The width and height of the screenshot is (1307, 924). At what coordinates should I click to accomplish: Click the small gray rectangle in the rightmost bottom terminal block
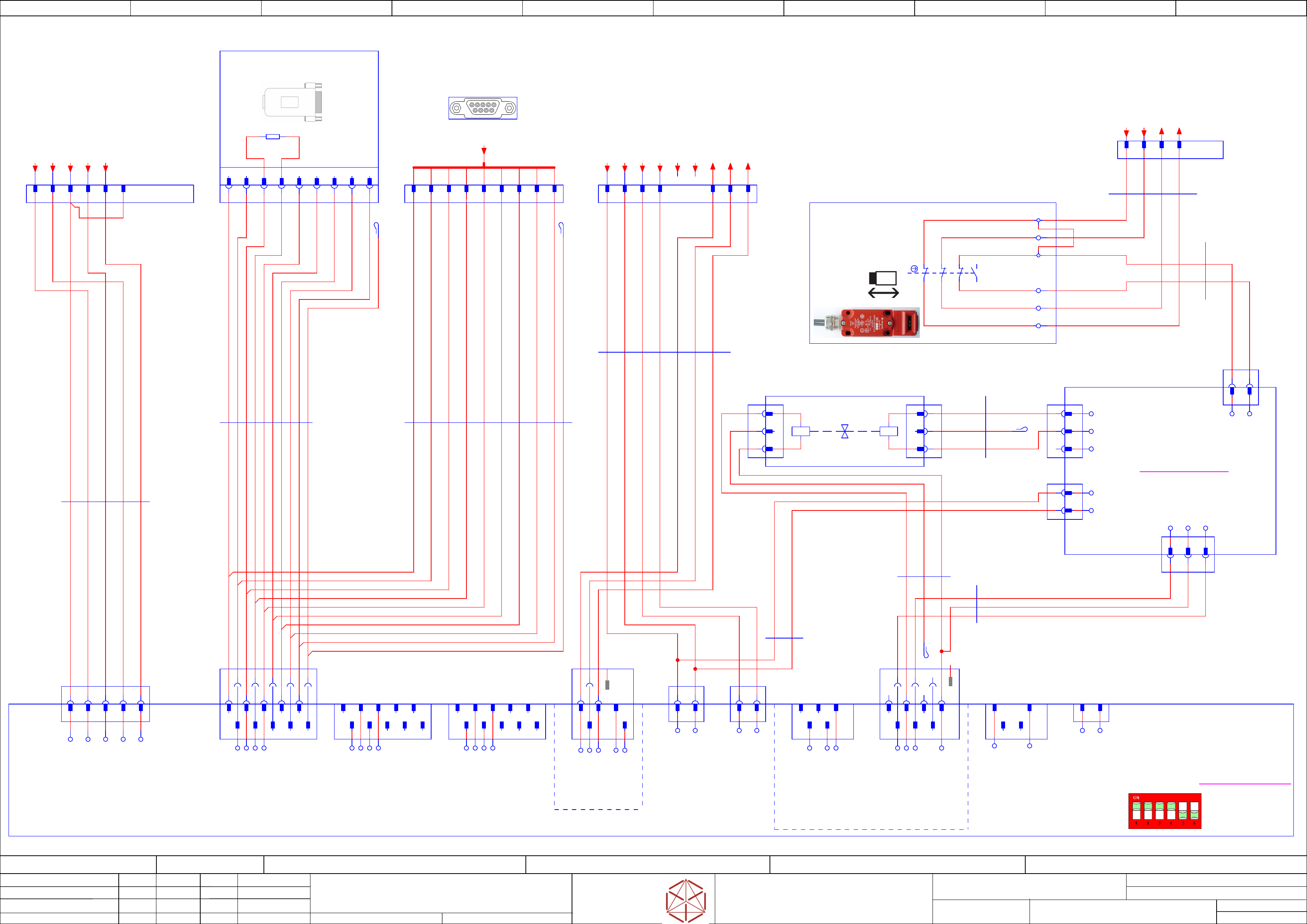[x=950, y=681]
